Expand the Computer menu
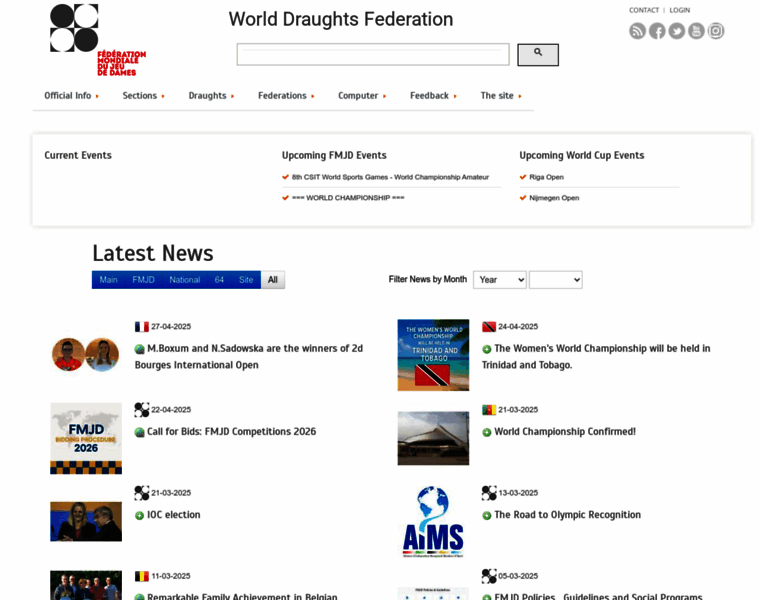Image resolution: width=760 pixels, height=600 pixels. (x=362, y=96)
